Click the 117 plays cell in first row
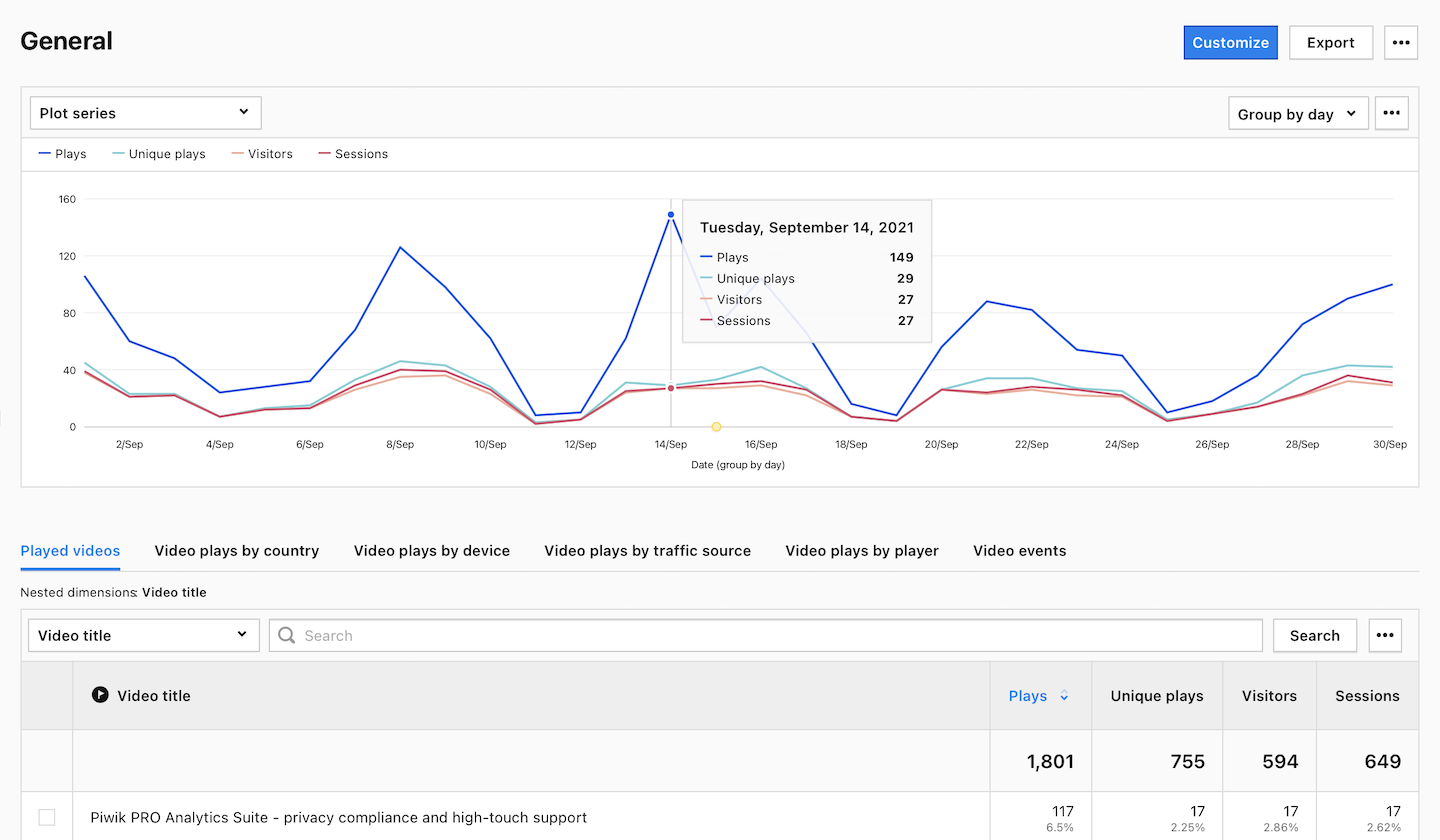Screen dimensions: 1440x840 [x=1062, y=811]
